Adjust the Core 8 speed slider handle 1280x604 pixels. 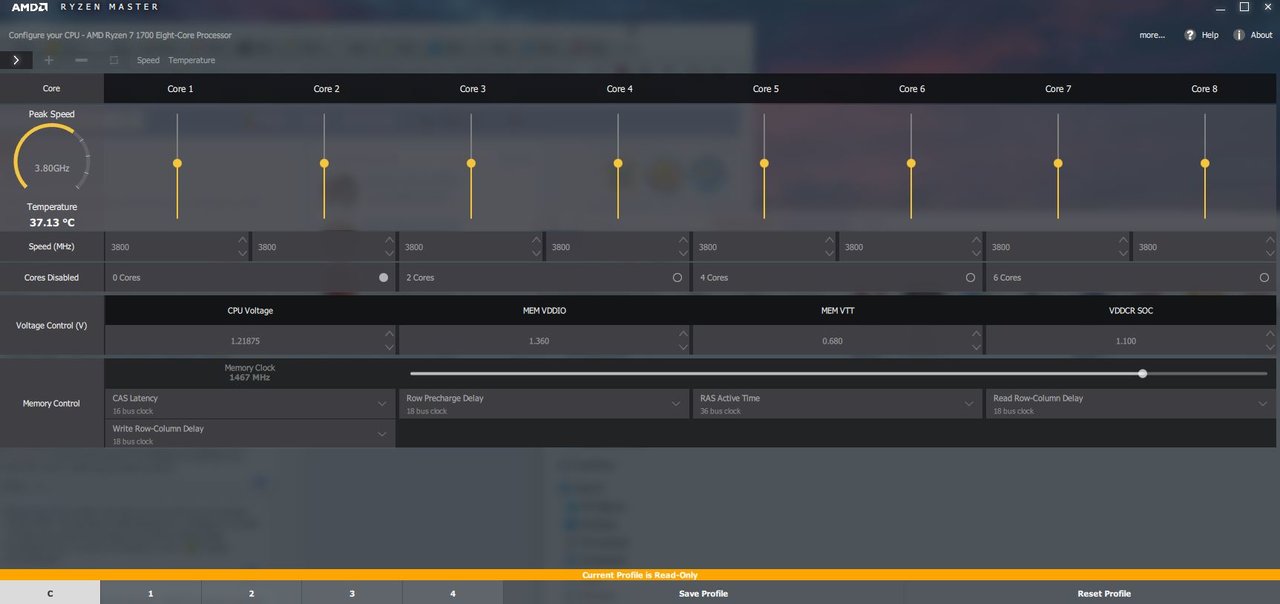1205,163
